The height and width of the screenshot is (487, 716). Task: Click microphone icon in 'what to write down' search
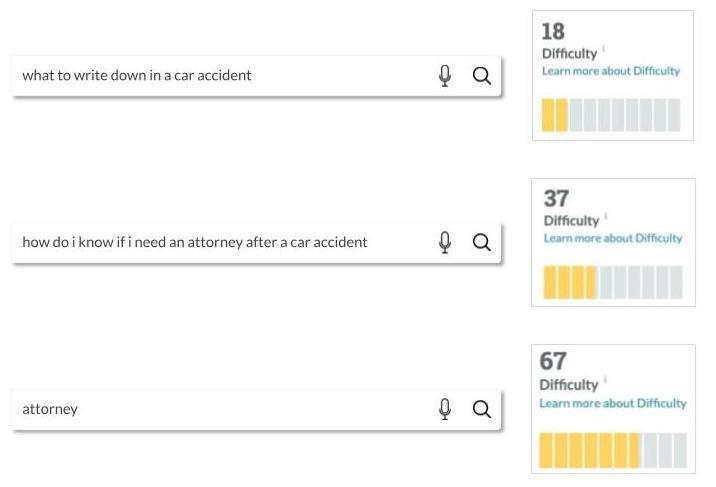coord(445,76)
